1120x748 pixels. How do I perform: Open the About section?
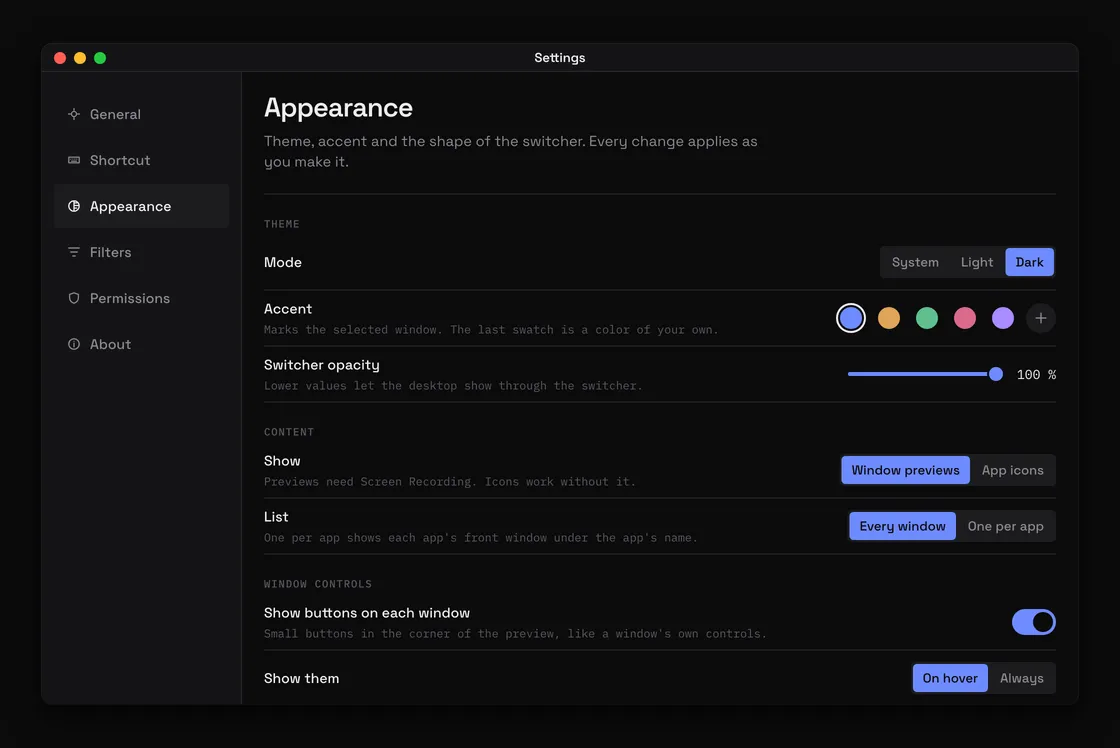tap(141, 344)
